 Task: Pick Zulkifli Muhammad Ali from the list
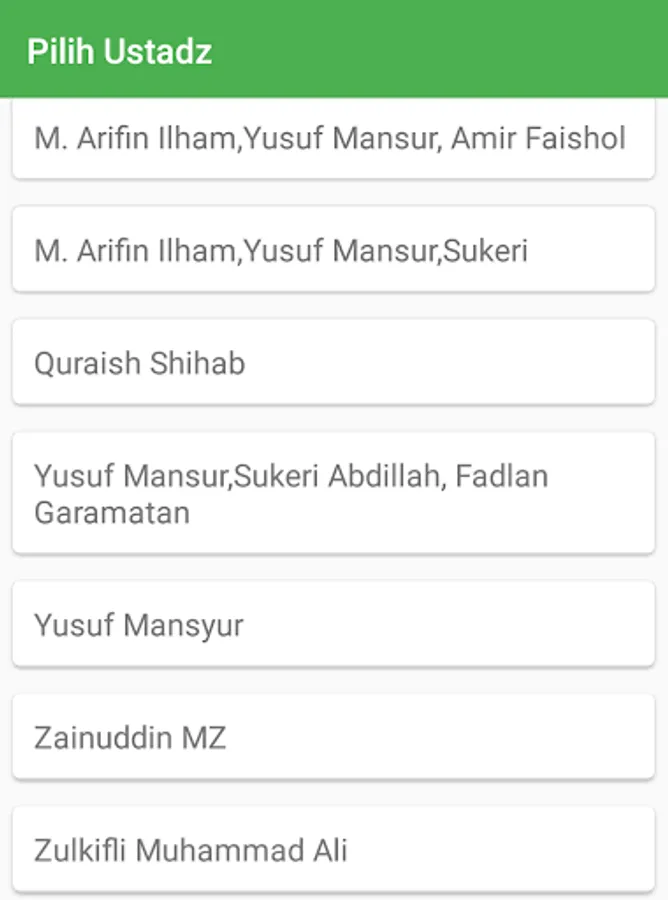[x=333, y=849]
